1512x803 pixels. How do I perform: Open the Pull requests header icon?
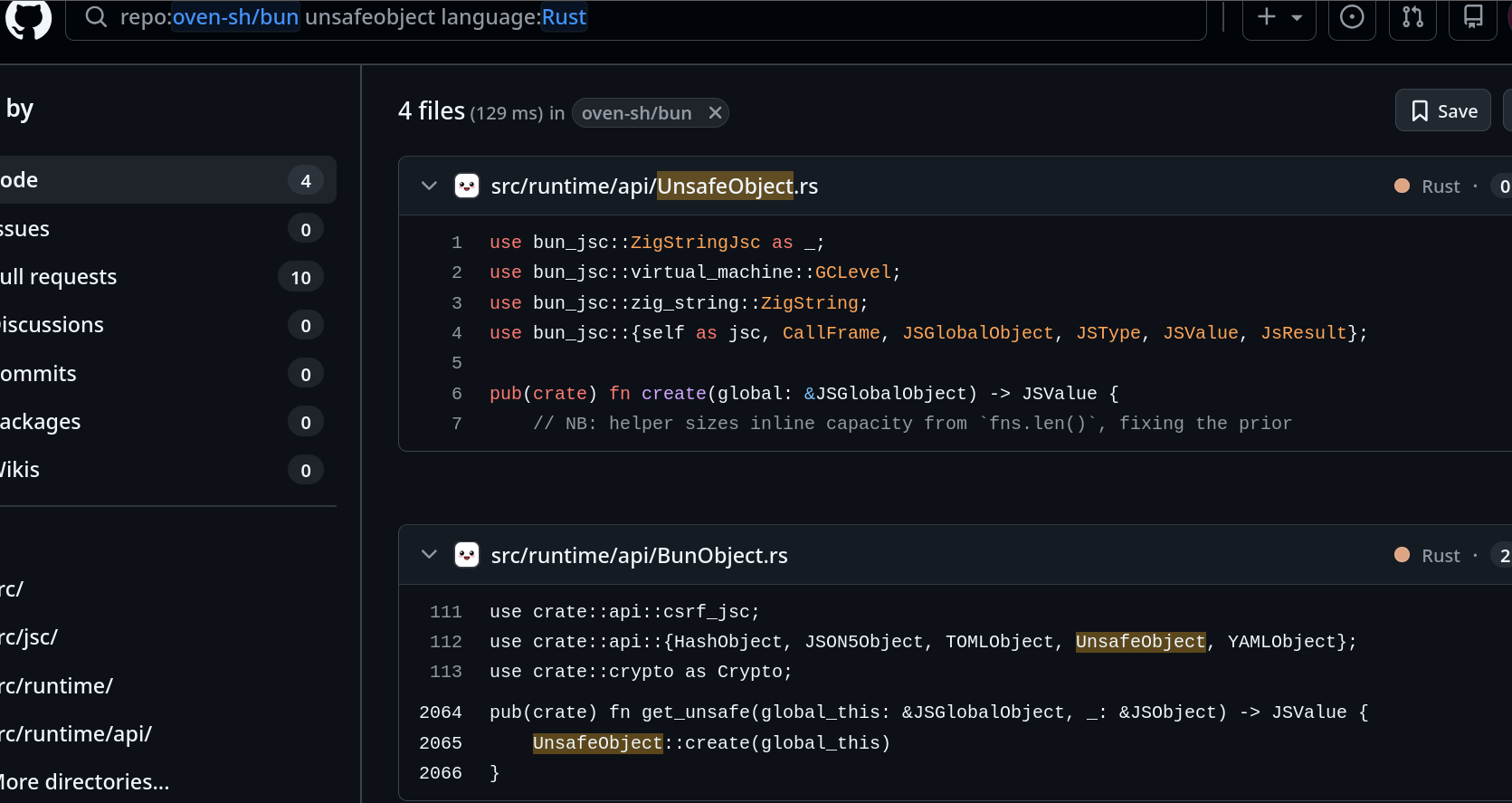(x=1412, y=17)
